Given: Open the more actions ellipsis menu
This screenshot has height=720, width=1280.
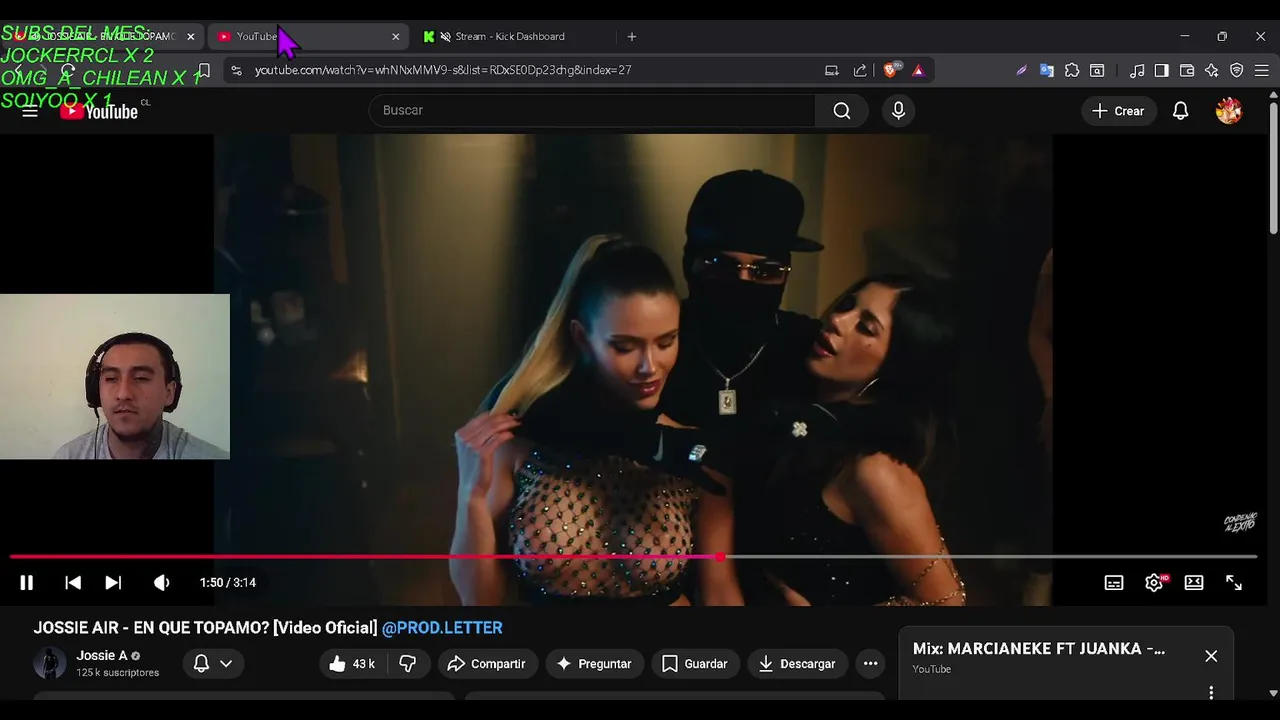Looking at the screenshot, I should pyautogui.click(x=871, y=664).
